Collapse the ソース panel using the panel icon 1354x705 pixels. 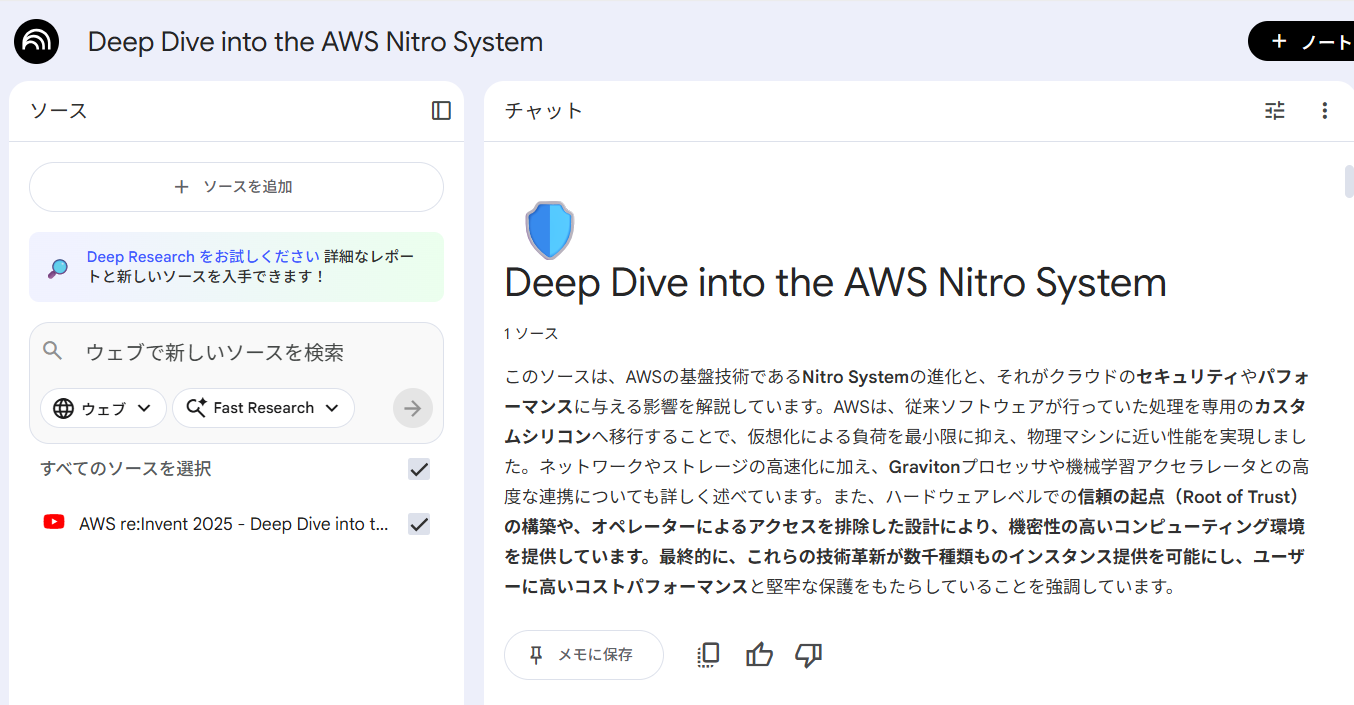pyautogui.click(x=440, y=111)
